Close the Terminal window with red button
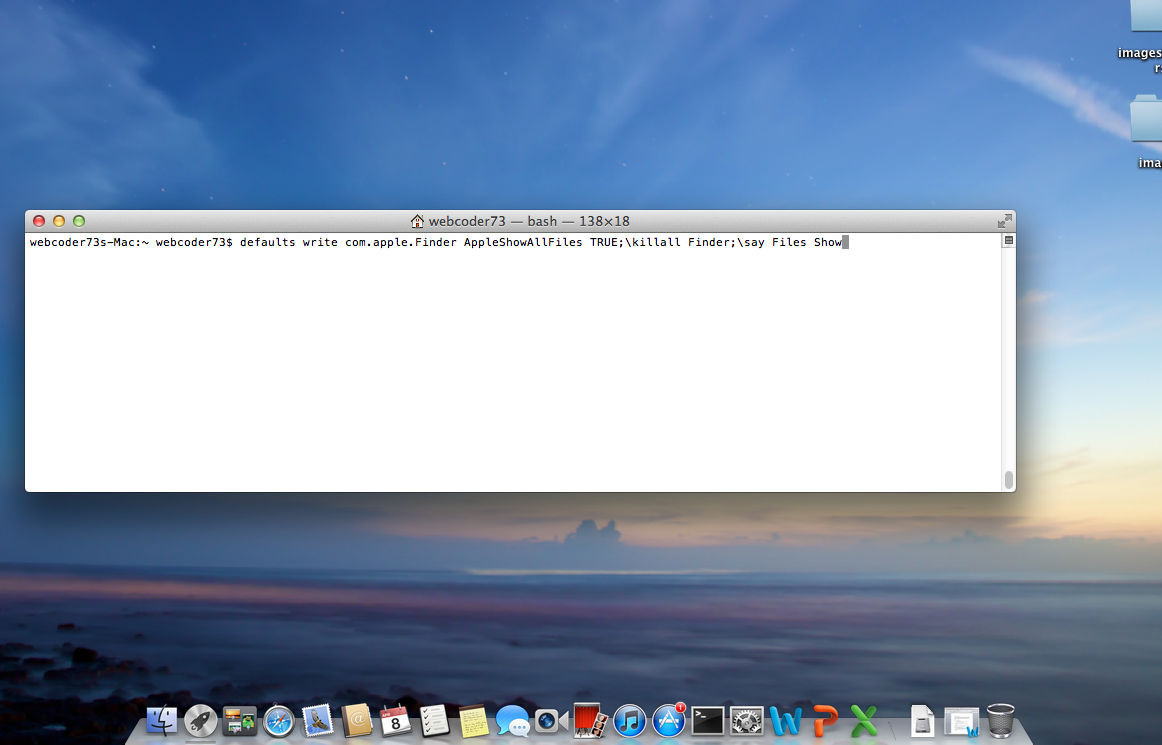 (39, 221)
